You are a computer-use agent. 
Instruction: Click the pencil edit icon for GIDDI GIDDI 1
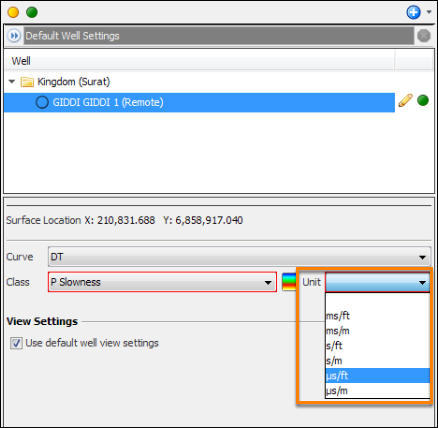coord(405,101)
